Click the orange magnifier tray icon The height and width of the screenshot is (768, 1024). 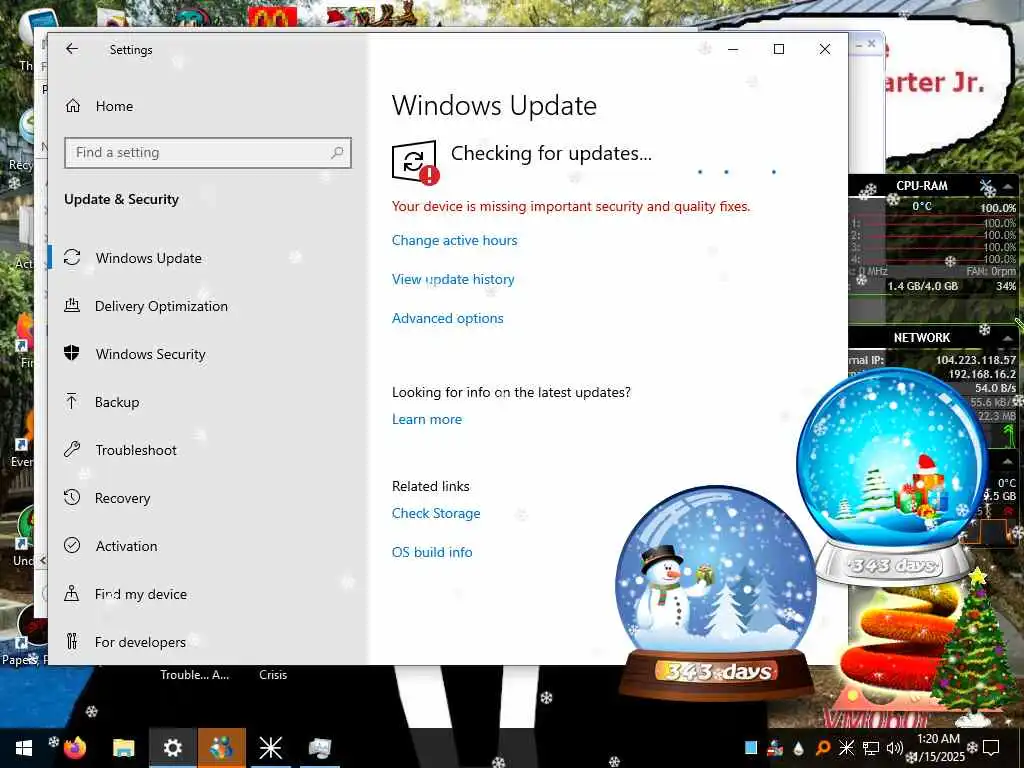pos(823,748)
